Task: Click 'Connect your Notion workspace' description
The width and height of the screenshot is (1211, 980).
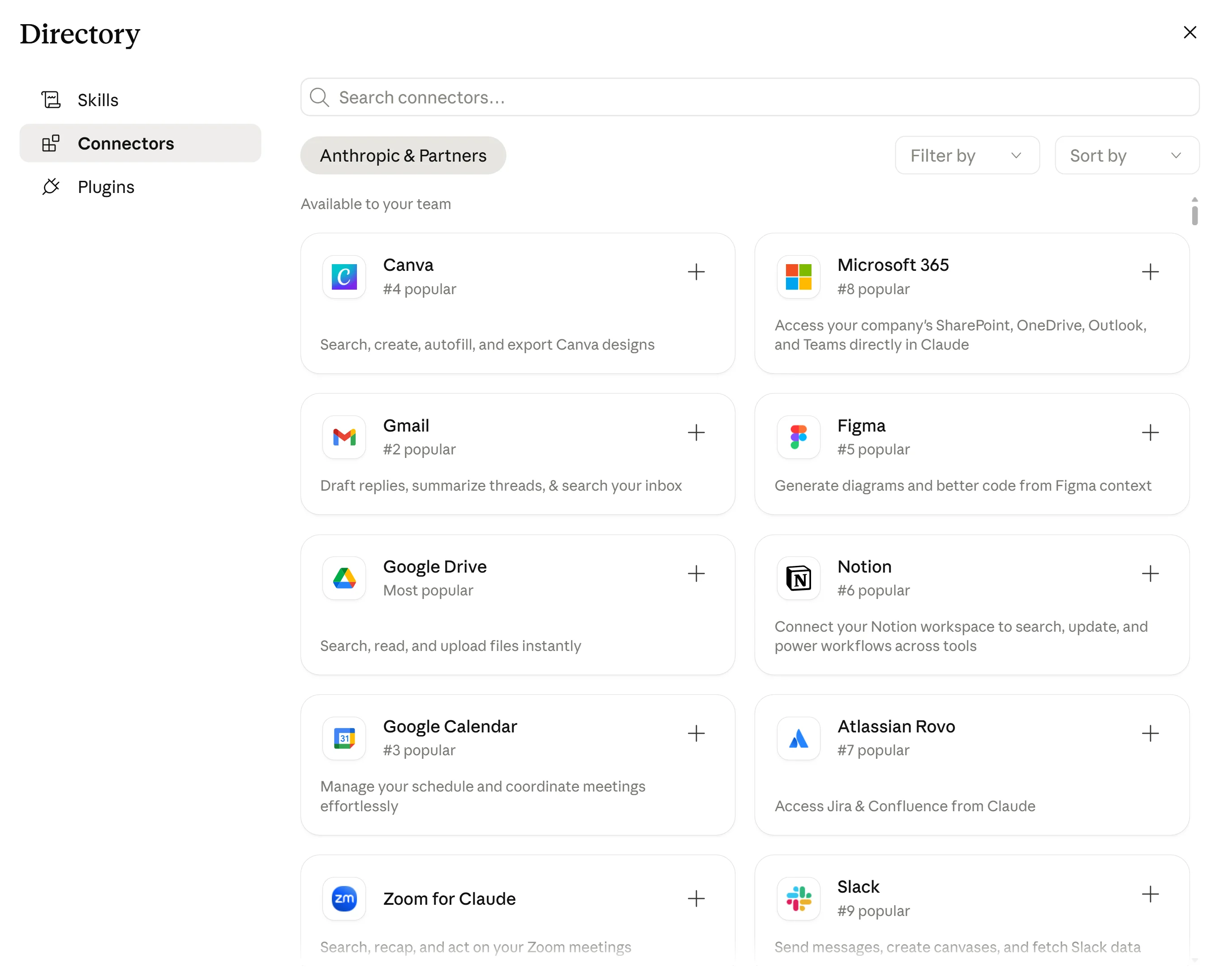Action: [x=961, y=636]
